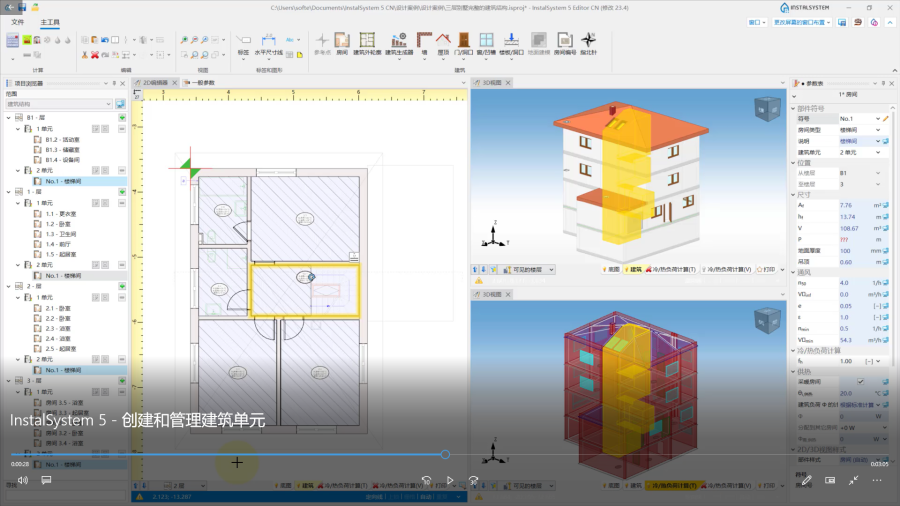Screen dimensions: 900x506
Task: Click the scissors cut icon
Action: 85,55
